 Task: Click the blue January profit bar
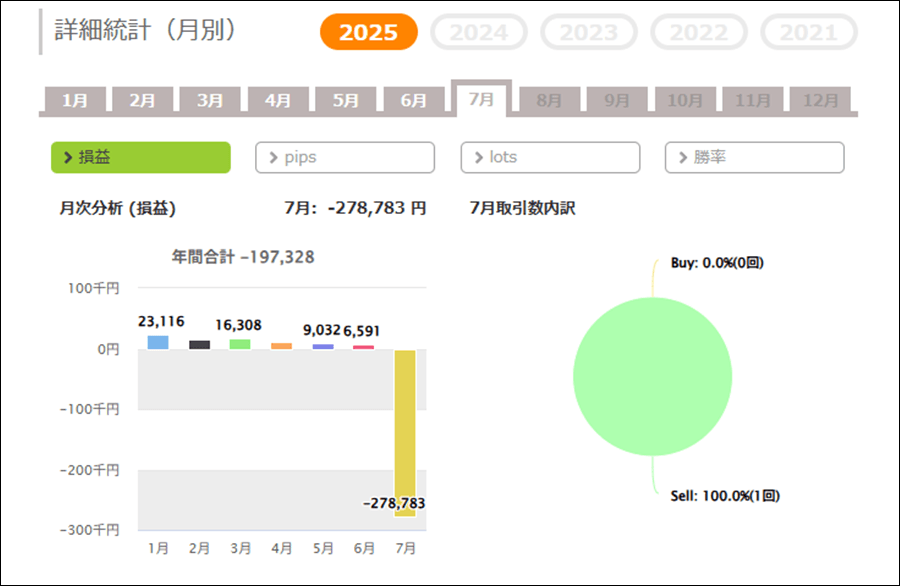pyautogui.click(x=158, y=343)
